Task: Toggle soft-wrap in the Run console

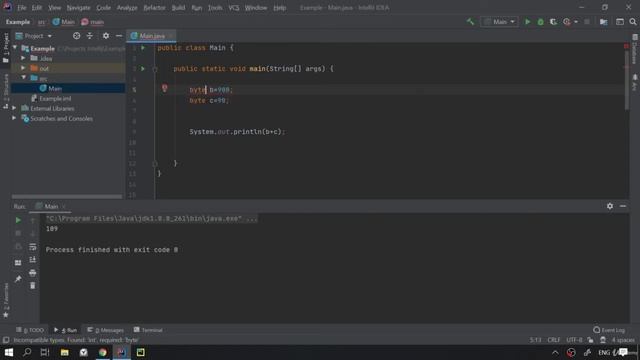Action: click(33, 247)
